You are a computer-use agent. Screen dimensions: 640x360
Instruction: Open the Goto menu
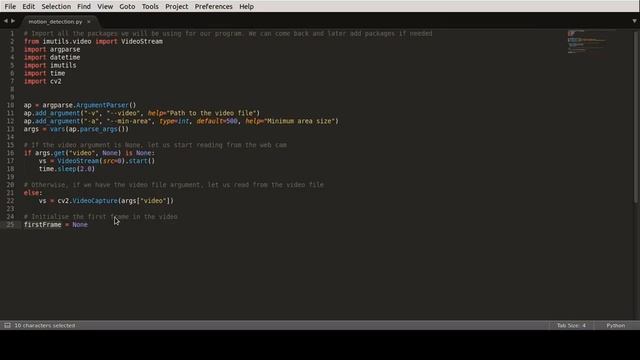[x=127, y=7]
